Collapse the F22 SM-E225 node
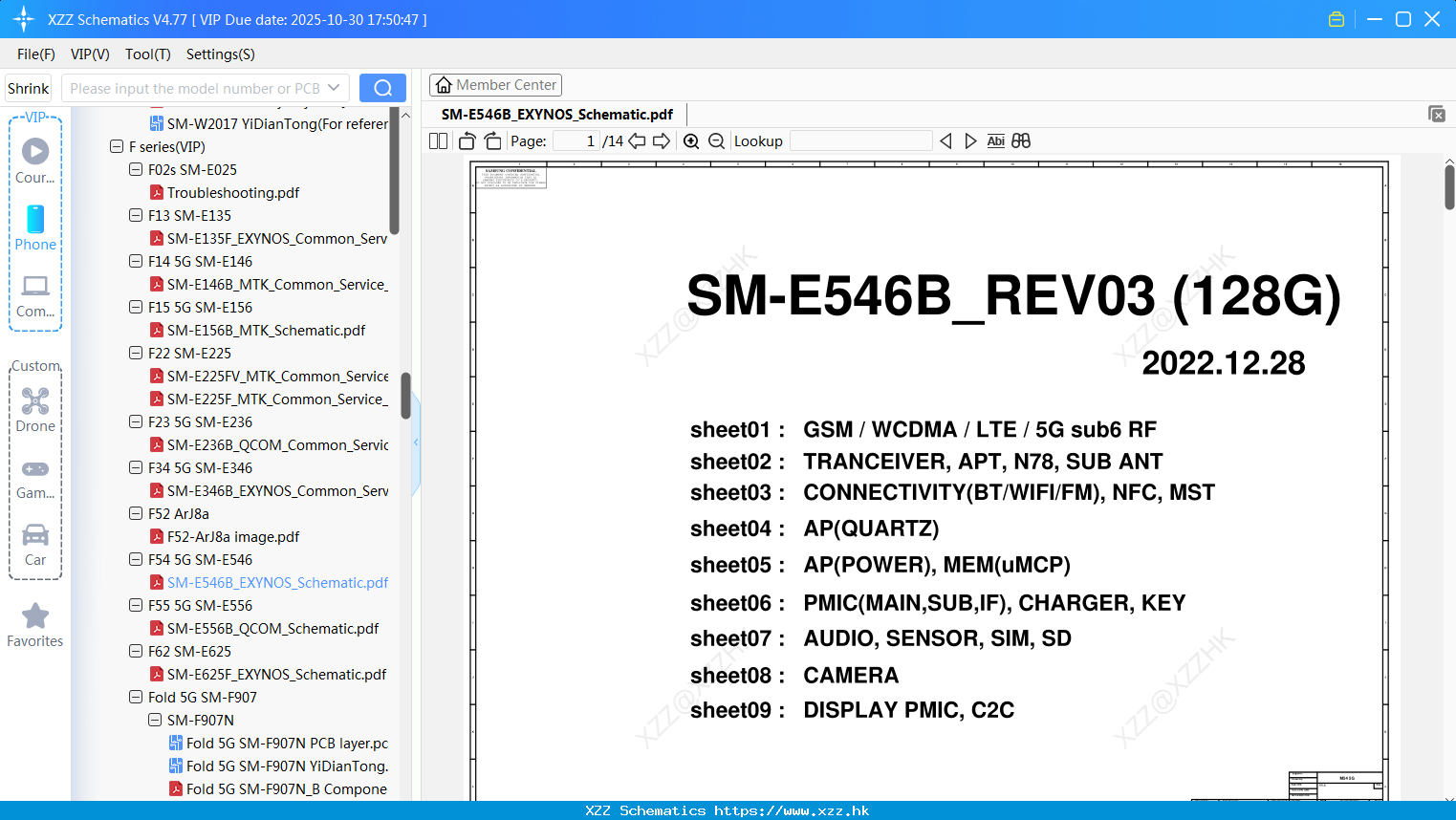The width and height of the screenshot is (1456, 820). coord(136,353)
